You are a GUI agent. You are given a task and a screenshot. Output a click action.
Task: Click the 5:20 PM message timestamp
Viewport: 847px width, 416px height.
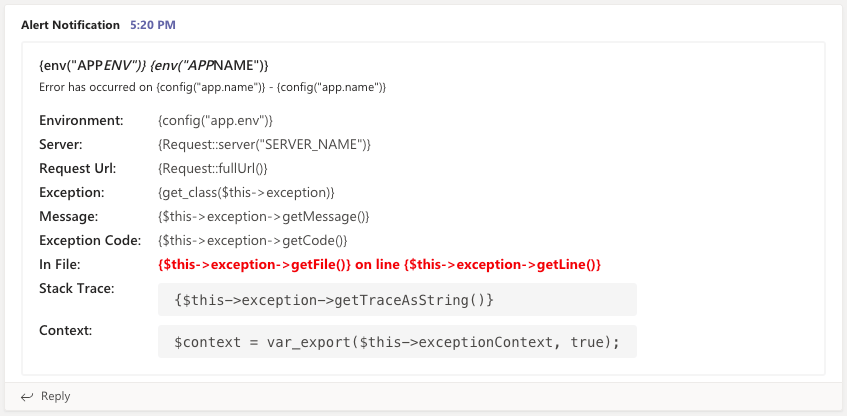coord(151,23)
